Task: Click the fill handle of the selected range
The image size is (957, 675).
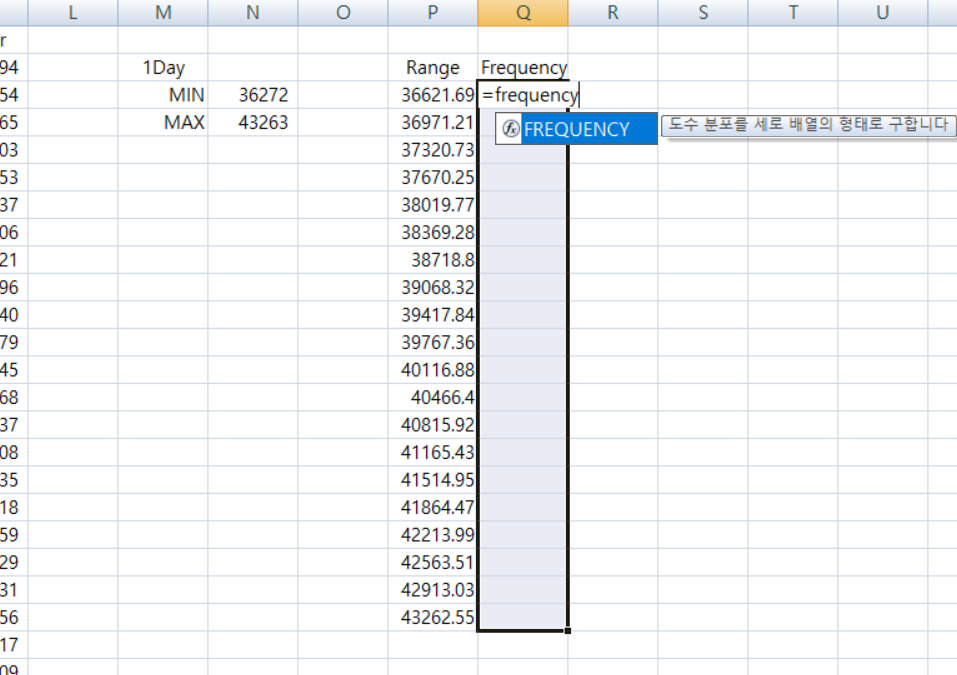Action: pyautogui.click(x=568, y=630)
